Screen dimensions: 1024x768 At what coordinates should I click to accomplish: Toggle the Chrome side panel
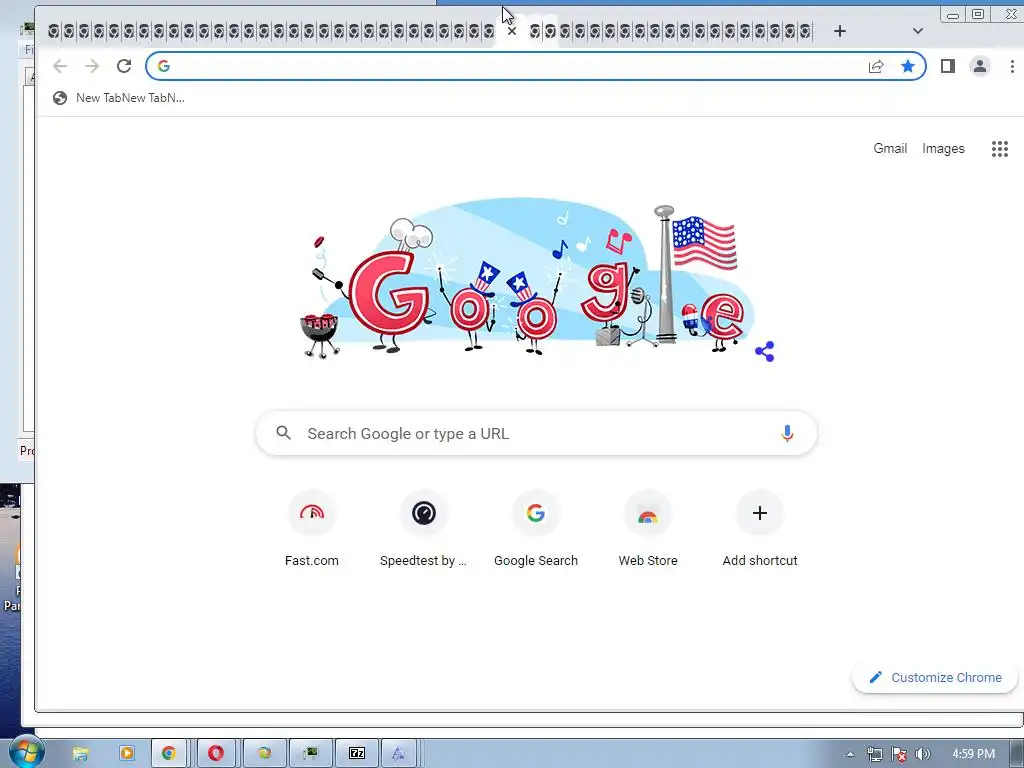click(948, 66)
